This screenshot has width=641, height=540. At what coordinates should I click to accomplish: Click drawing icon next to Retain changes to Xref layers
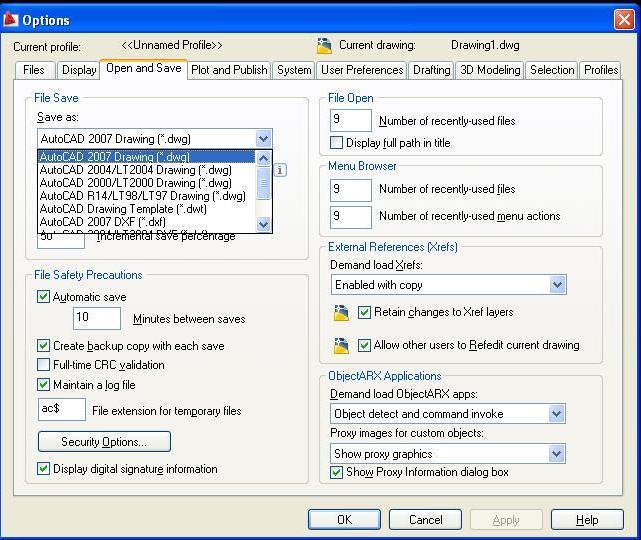coord(341,313)
